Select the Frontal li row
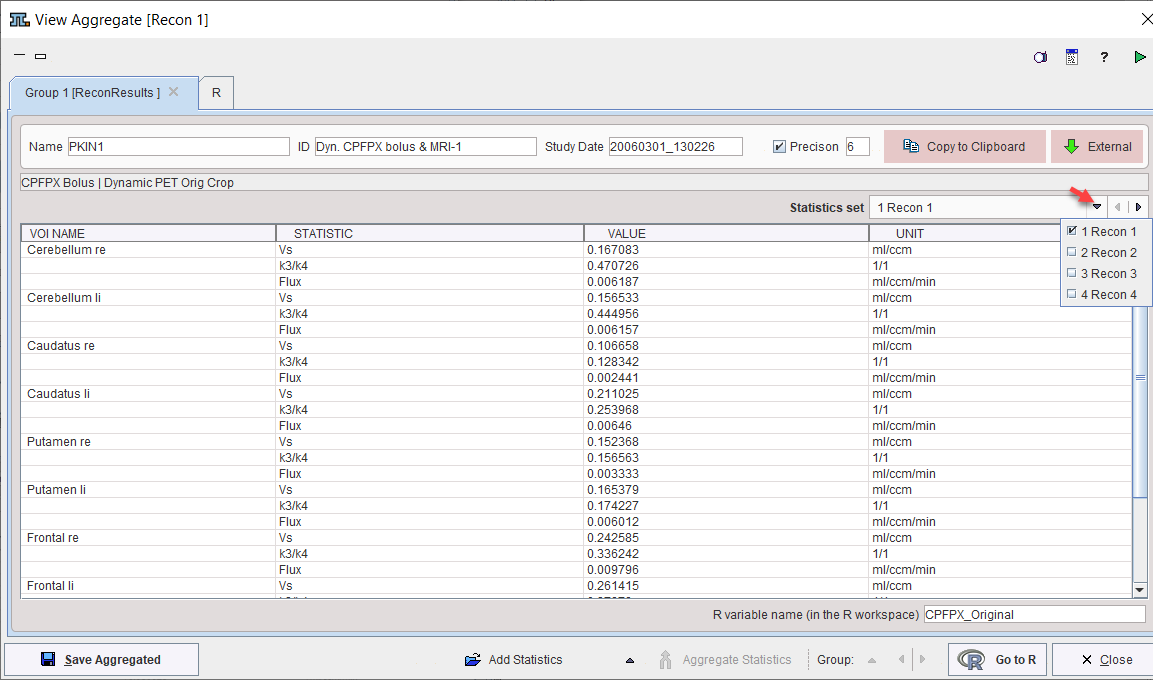The width and height of the screenshot is (1153, 680). tap(576, 586)
